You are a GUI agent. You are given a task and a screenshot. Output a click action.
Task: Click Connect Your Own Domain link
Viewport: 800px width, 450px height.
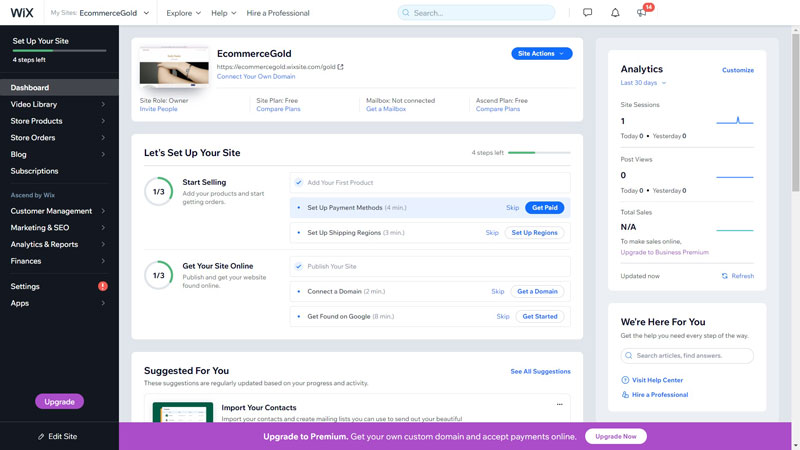point(256,77)
